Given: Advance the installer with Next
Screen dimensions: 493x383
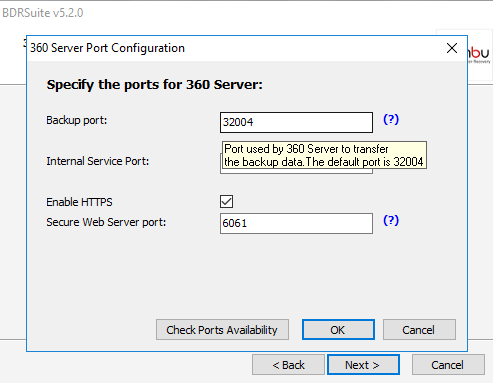Looking at the screenshot, I should click(x=363, y=365).
